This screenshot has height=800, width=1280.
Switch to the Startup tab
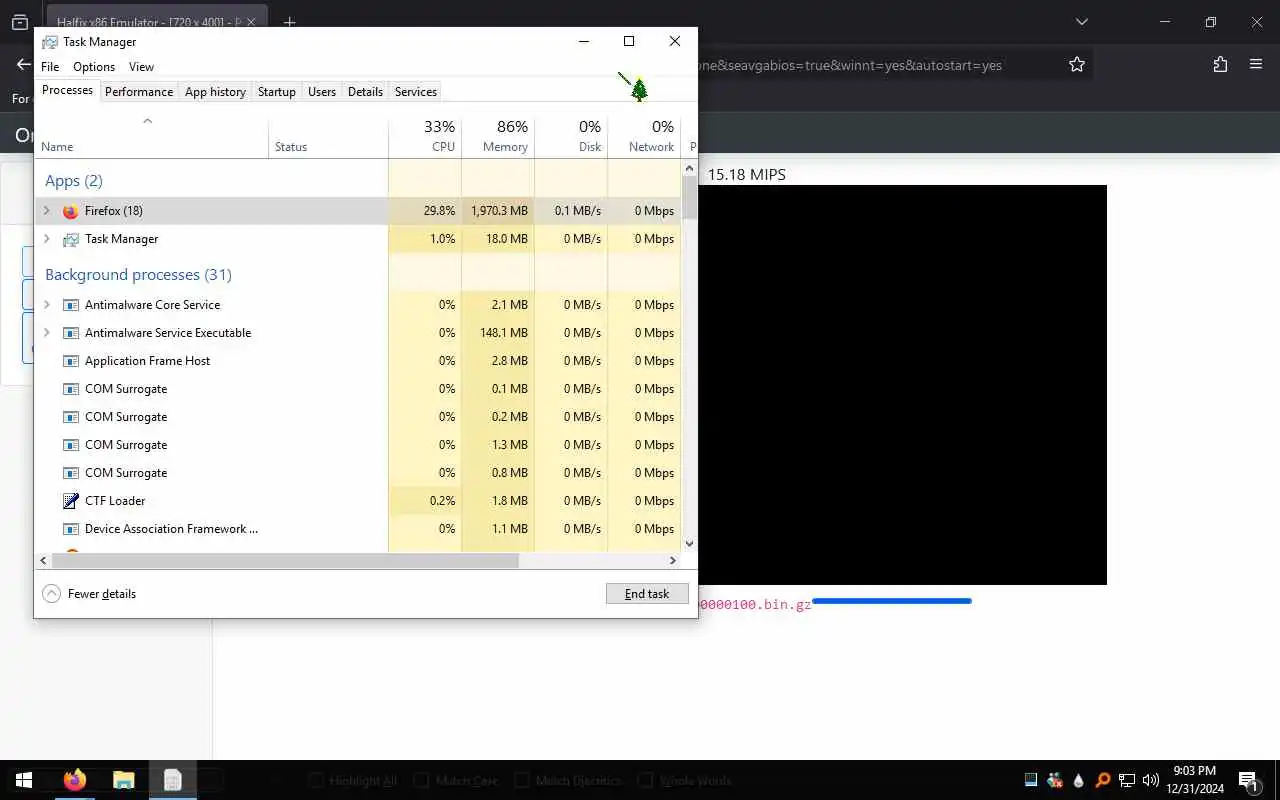point(277,92)
